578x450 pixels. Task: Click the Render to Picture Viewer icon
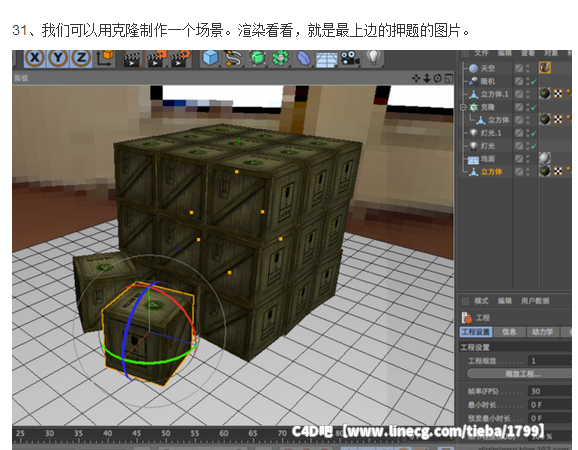click(156, 59)
